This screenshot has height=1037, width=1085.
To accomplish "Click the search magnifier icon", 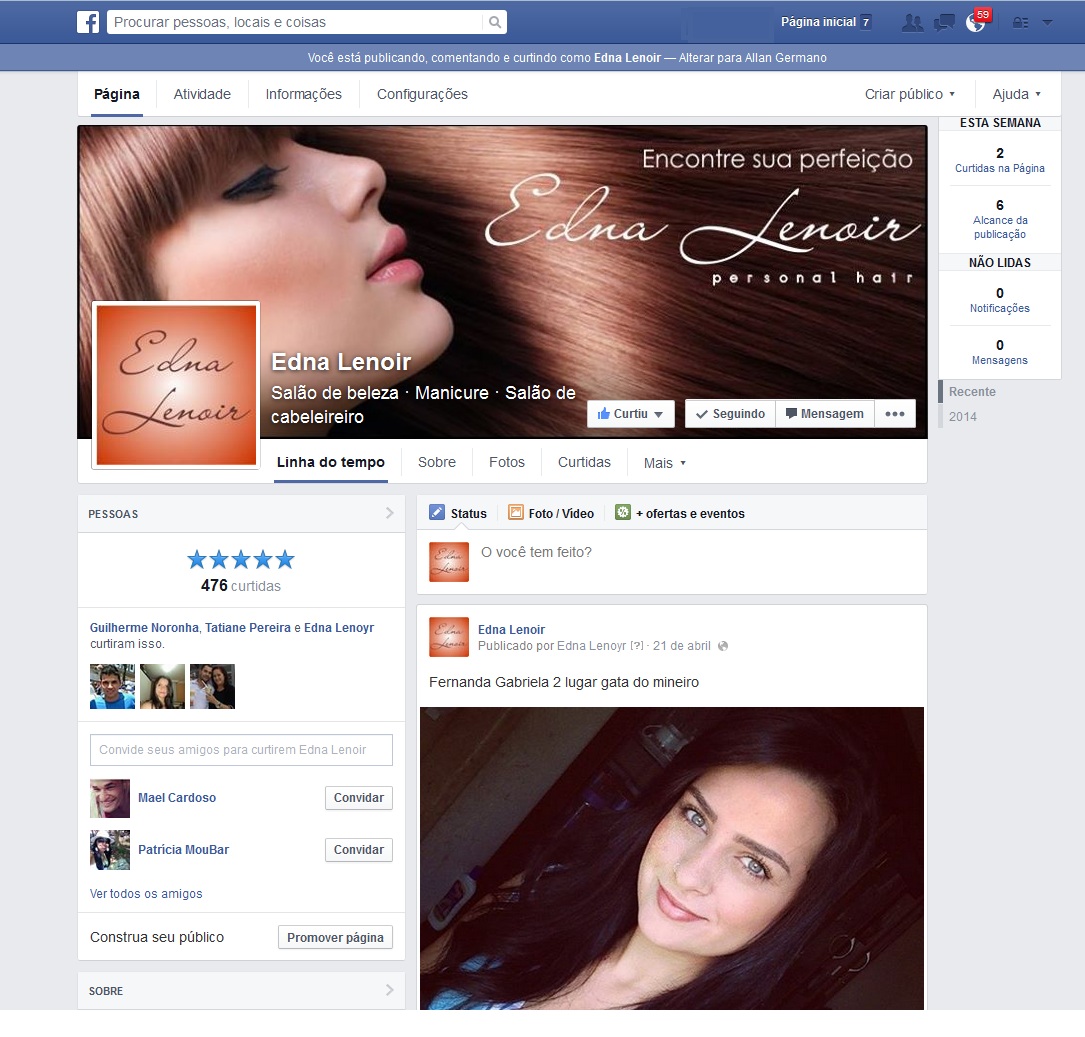I will click(495, 22).
